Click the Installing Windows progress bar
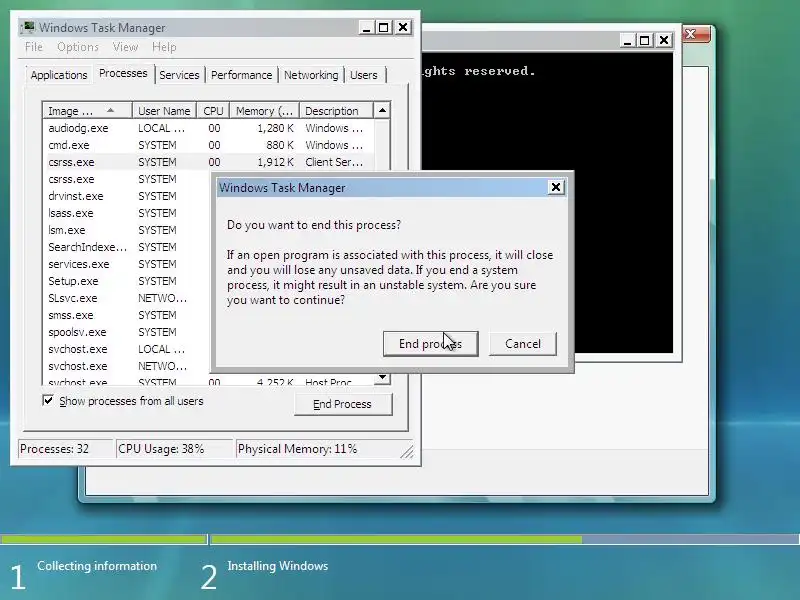Viewport: 800px width, 600px height. [x=505, y=539]
